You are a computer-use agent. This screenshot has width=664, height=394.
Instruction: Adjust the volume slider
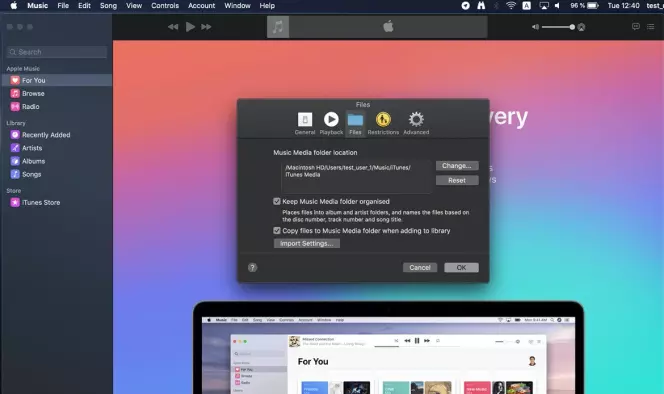pos(558,27)
